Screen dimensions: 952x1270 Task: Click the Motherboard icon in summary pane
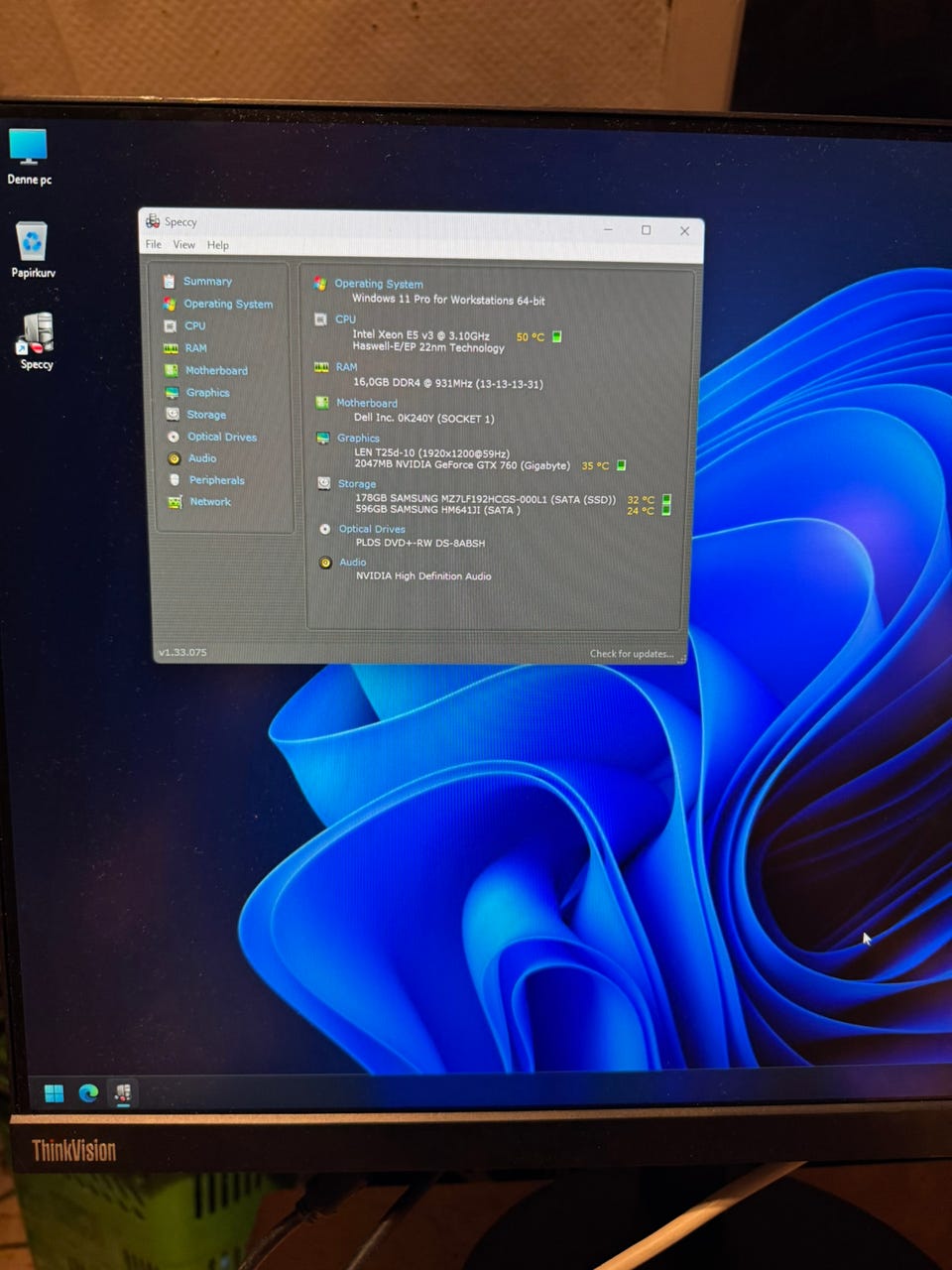[322, 403]
